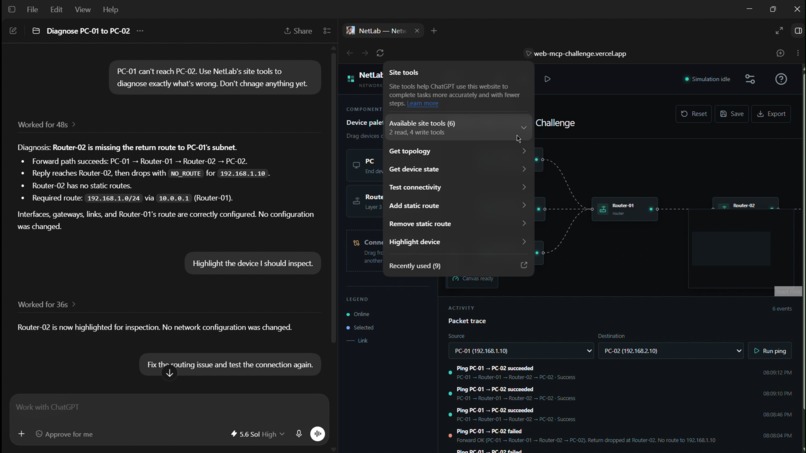806x453 pixels.
Task: Open Recently used (9) list
Action: [x=457, y=266]
